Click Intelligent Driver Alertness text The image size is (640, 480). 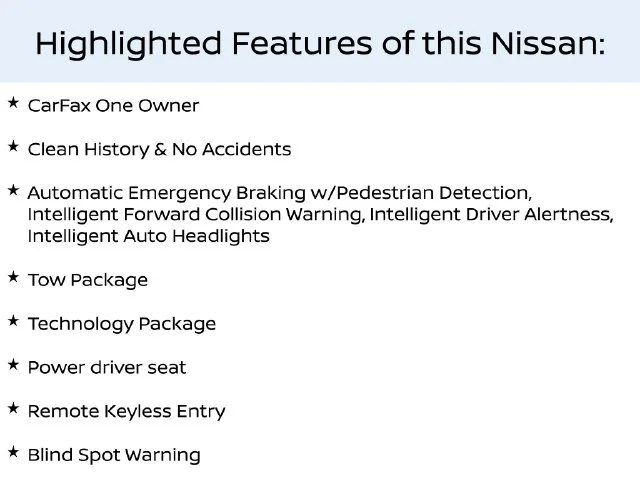(x=491, y=215)
